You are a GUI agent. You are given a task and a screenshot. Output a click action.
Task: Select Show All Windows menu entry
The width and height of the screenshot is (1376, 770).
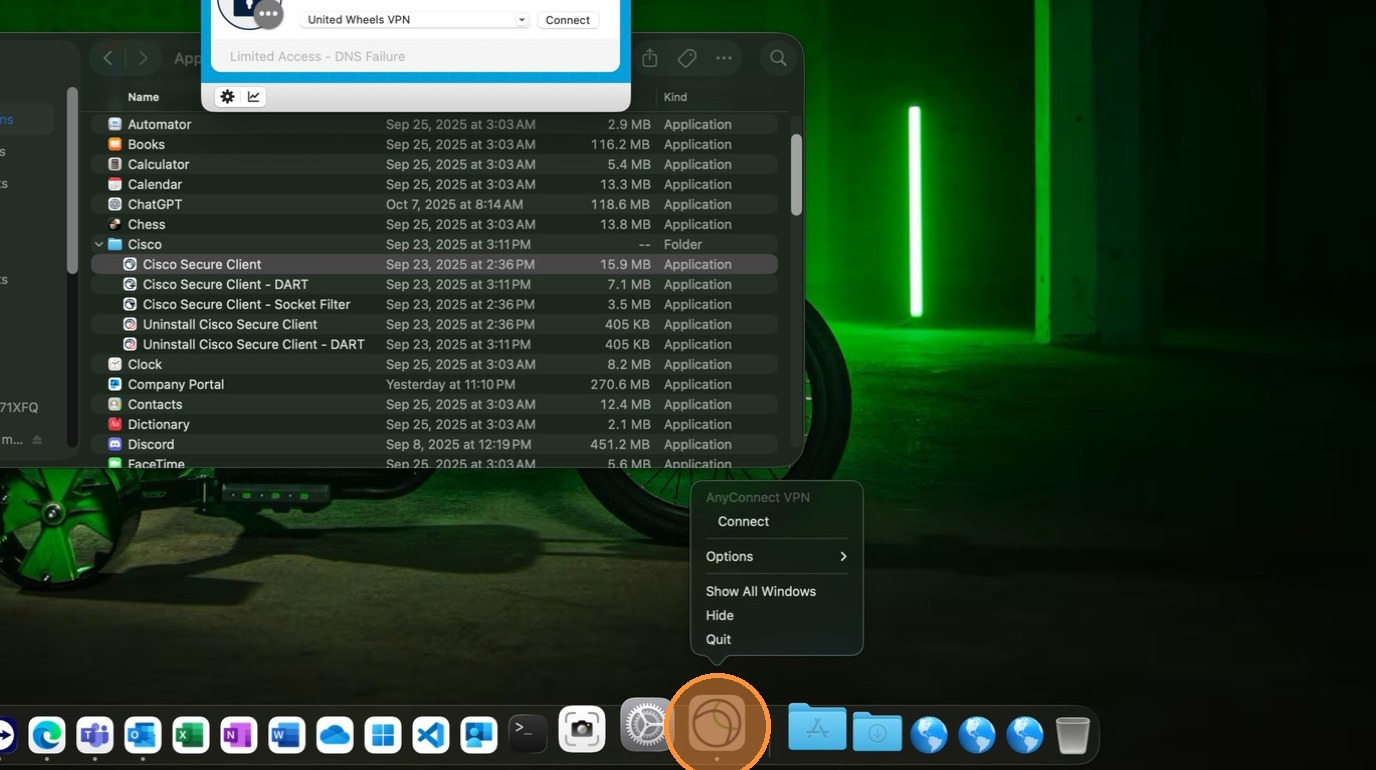760,591
